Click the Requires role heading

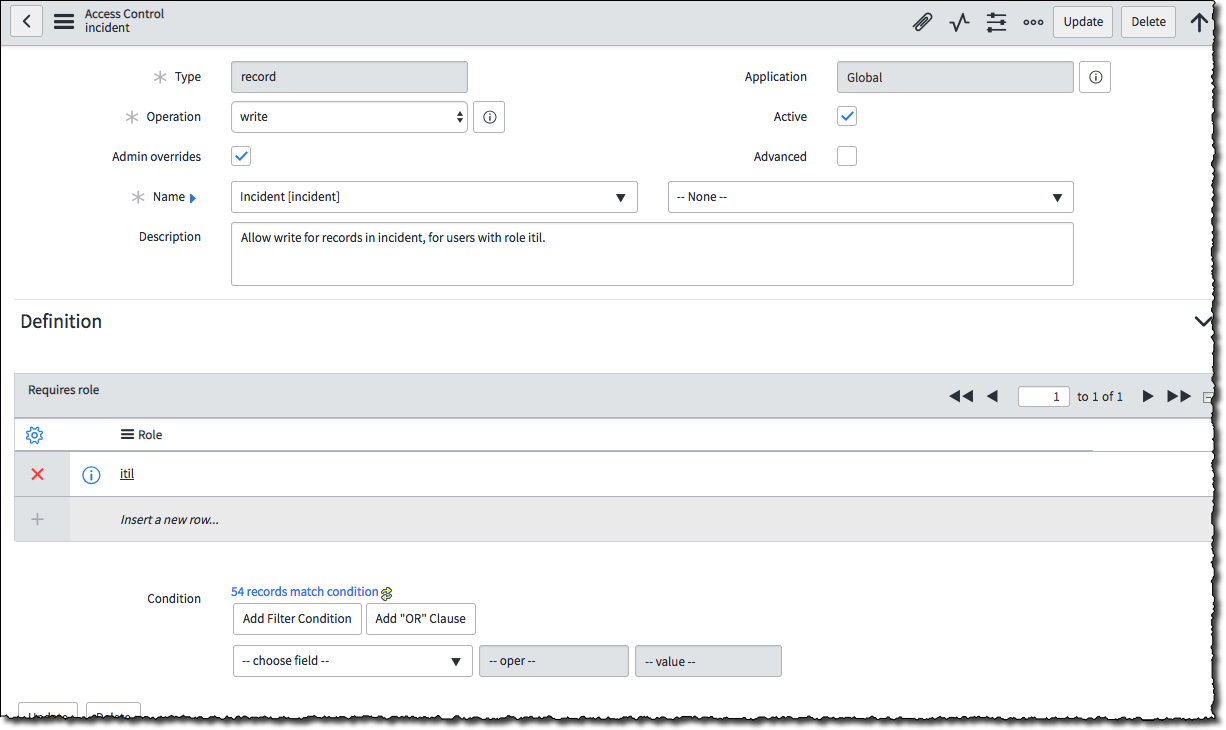click(x=63, y=390)
